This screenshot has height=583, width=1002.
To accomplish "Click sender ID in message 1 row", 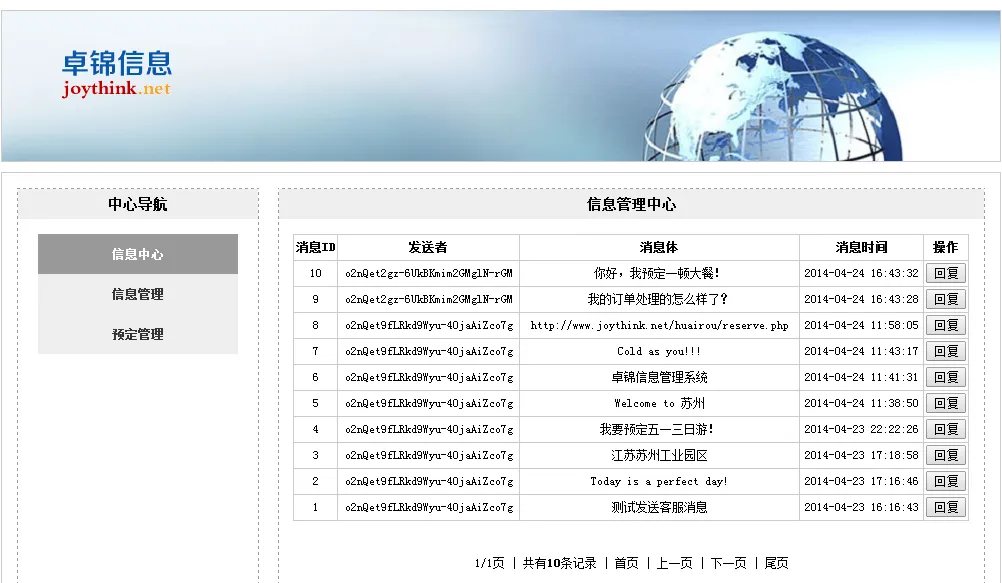I will (429, 508).
